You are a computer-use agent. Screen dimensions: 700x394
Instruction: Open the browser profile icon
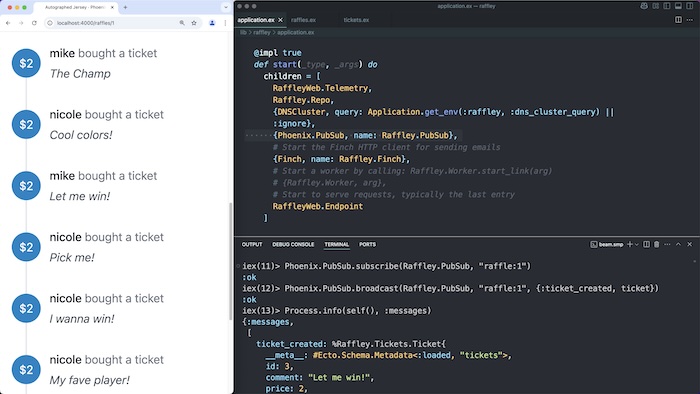pyautogui.click(x=212, y=23)
